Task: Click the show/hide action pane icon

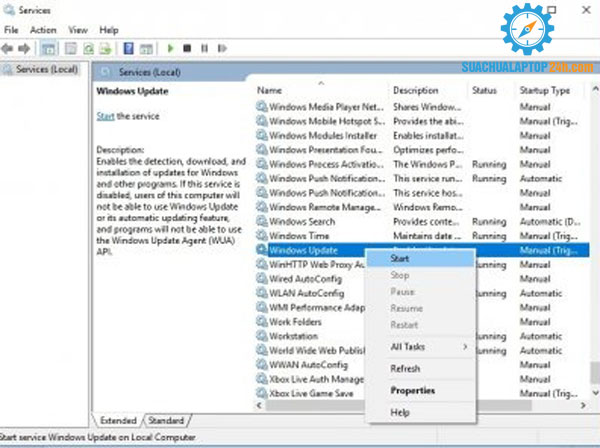Action: click(146, 49)
